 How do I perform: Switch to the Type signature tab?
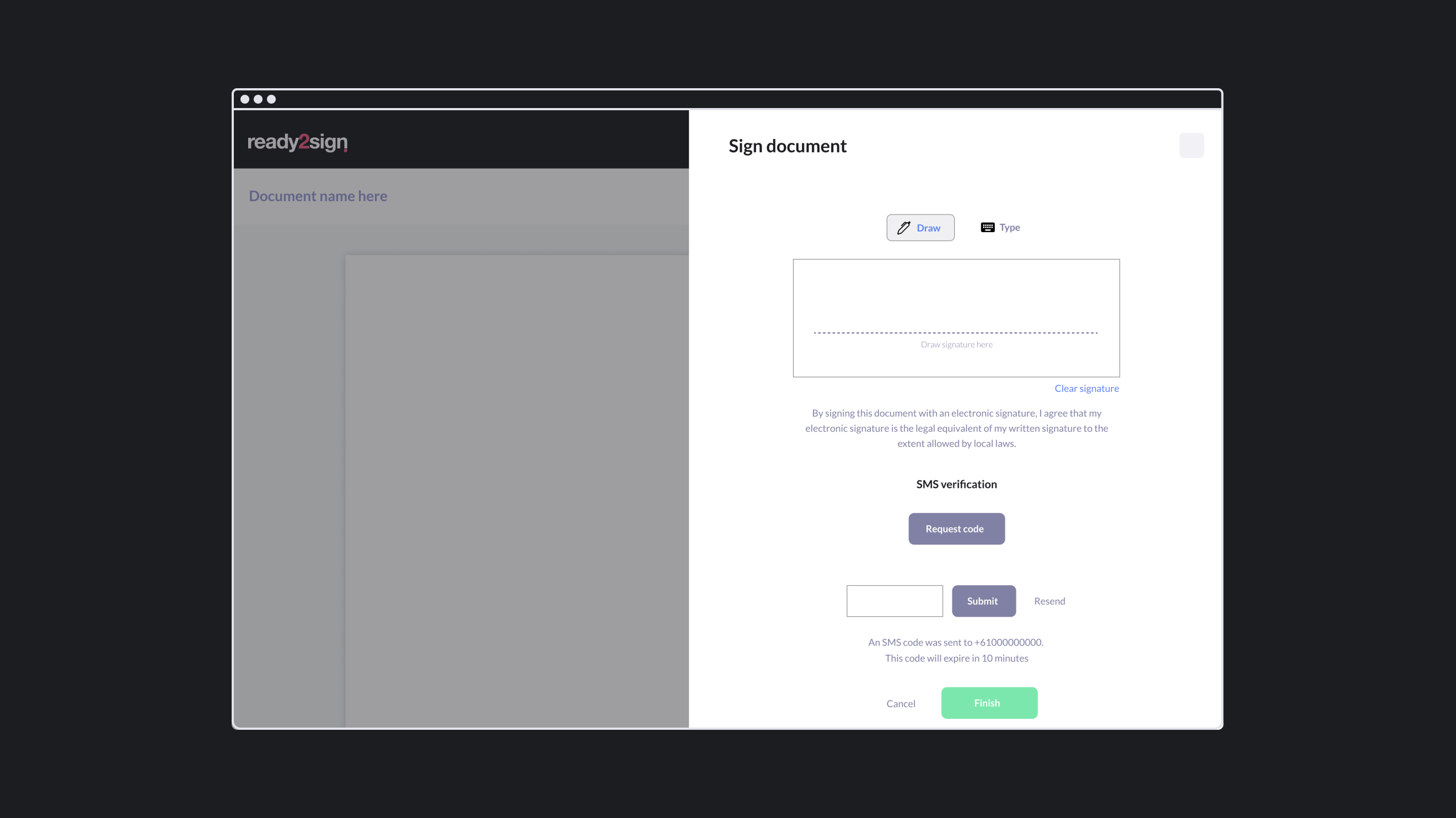pos(1000,227)
